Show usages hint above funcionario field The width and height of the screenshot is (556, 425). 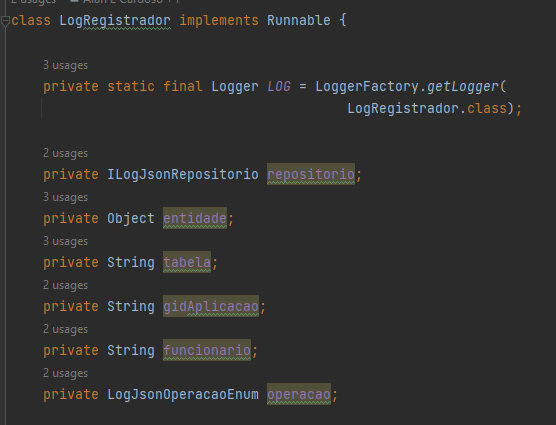coord(65,329)
